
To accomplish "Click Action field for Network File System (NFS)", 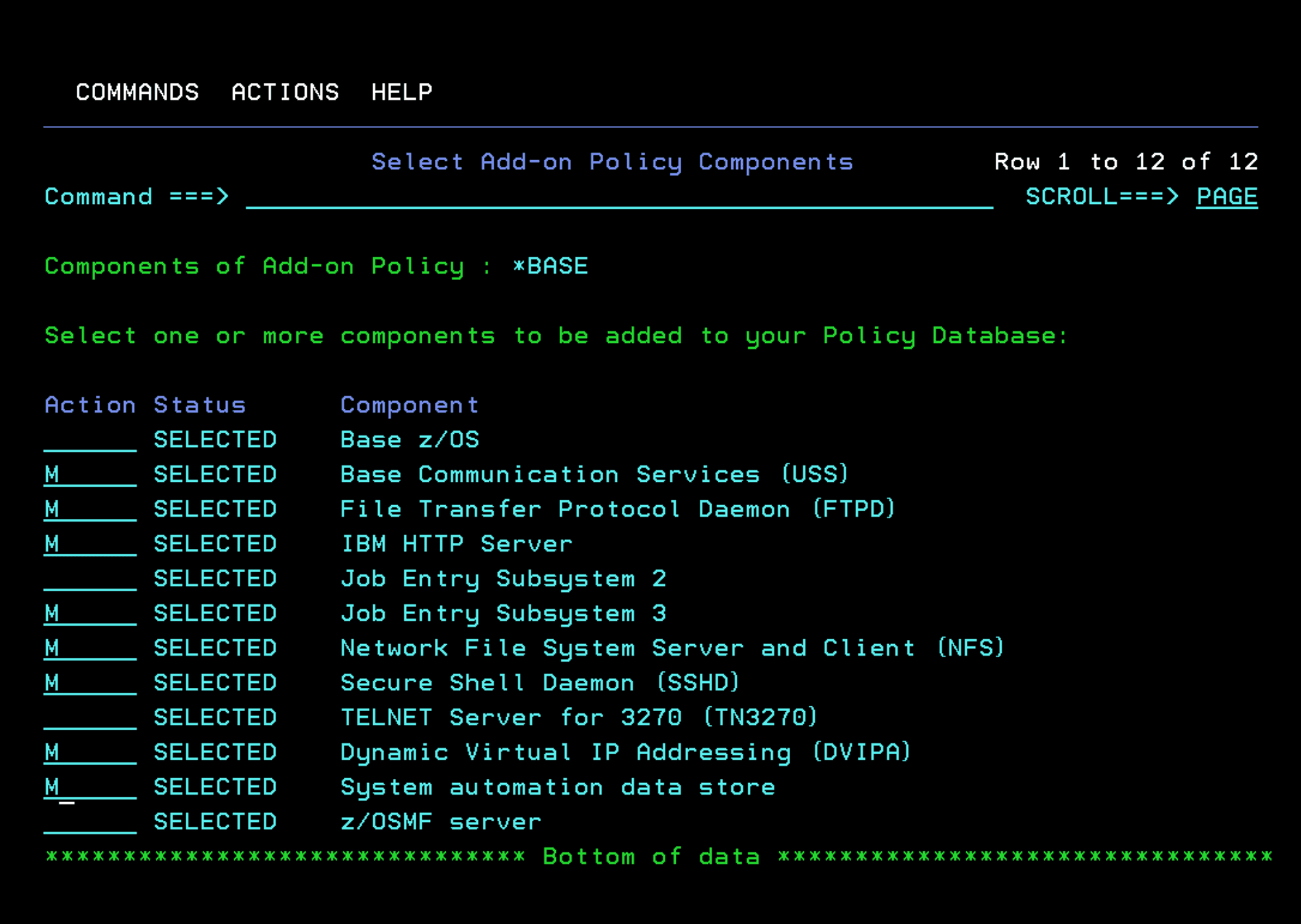I will point(90,649).
